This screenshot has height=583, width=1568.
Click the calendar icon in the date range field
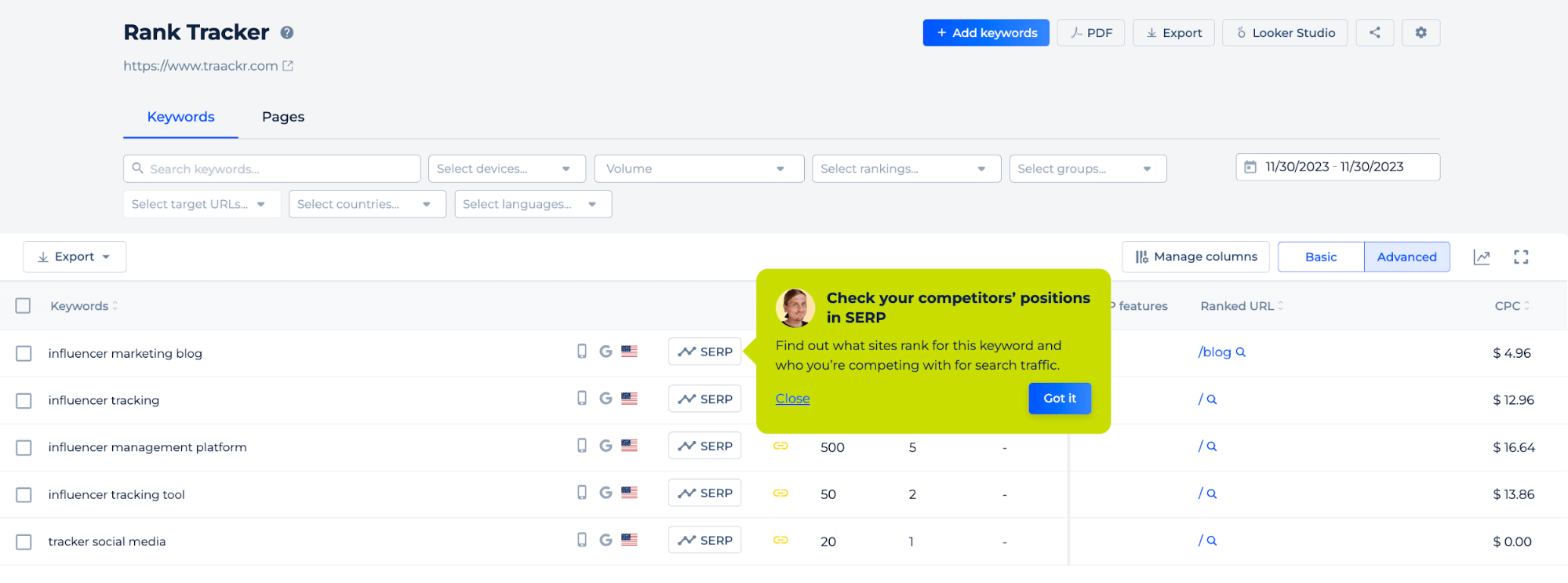click(x=1250, y=167)
